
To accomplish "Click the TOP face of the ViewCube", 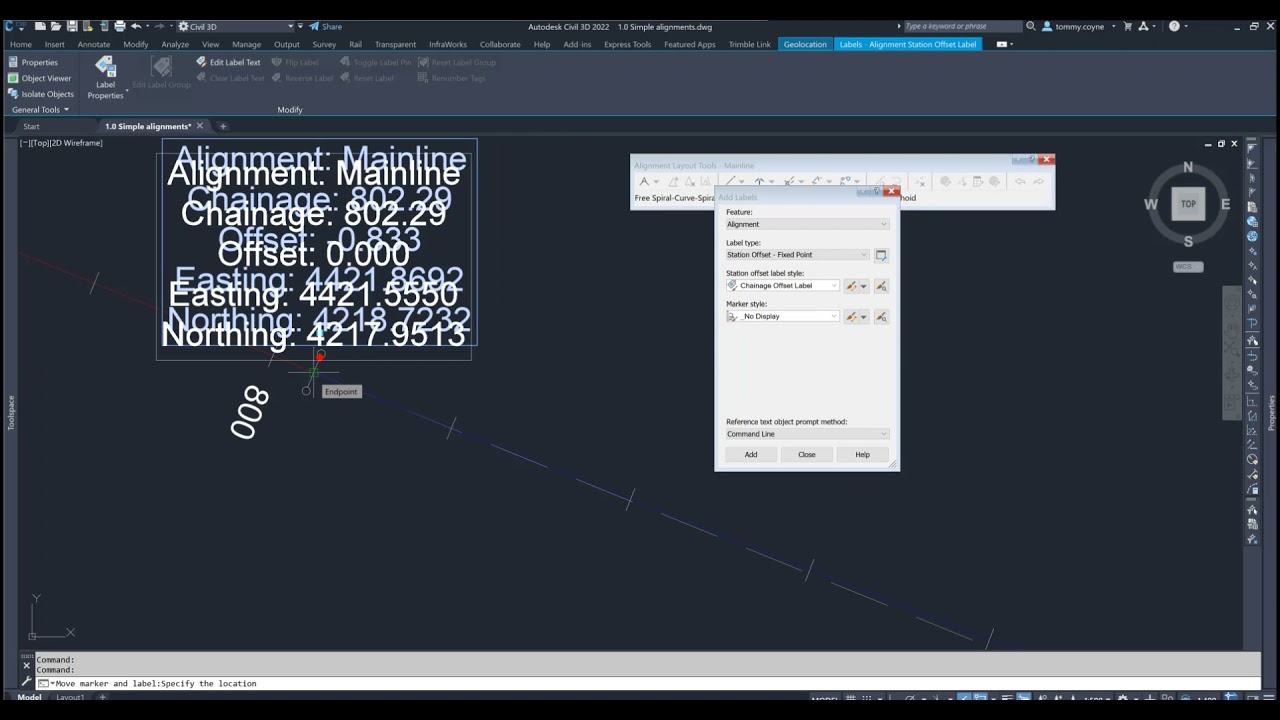I will (x=1188, y=203).
